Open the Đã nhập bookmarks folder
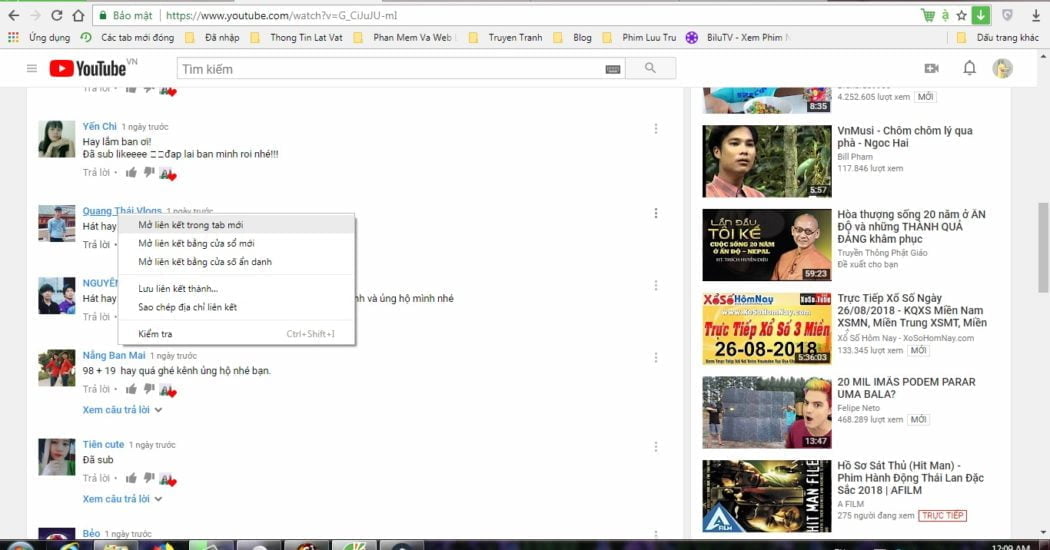 213,38
